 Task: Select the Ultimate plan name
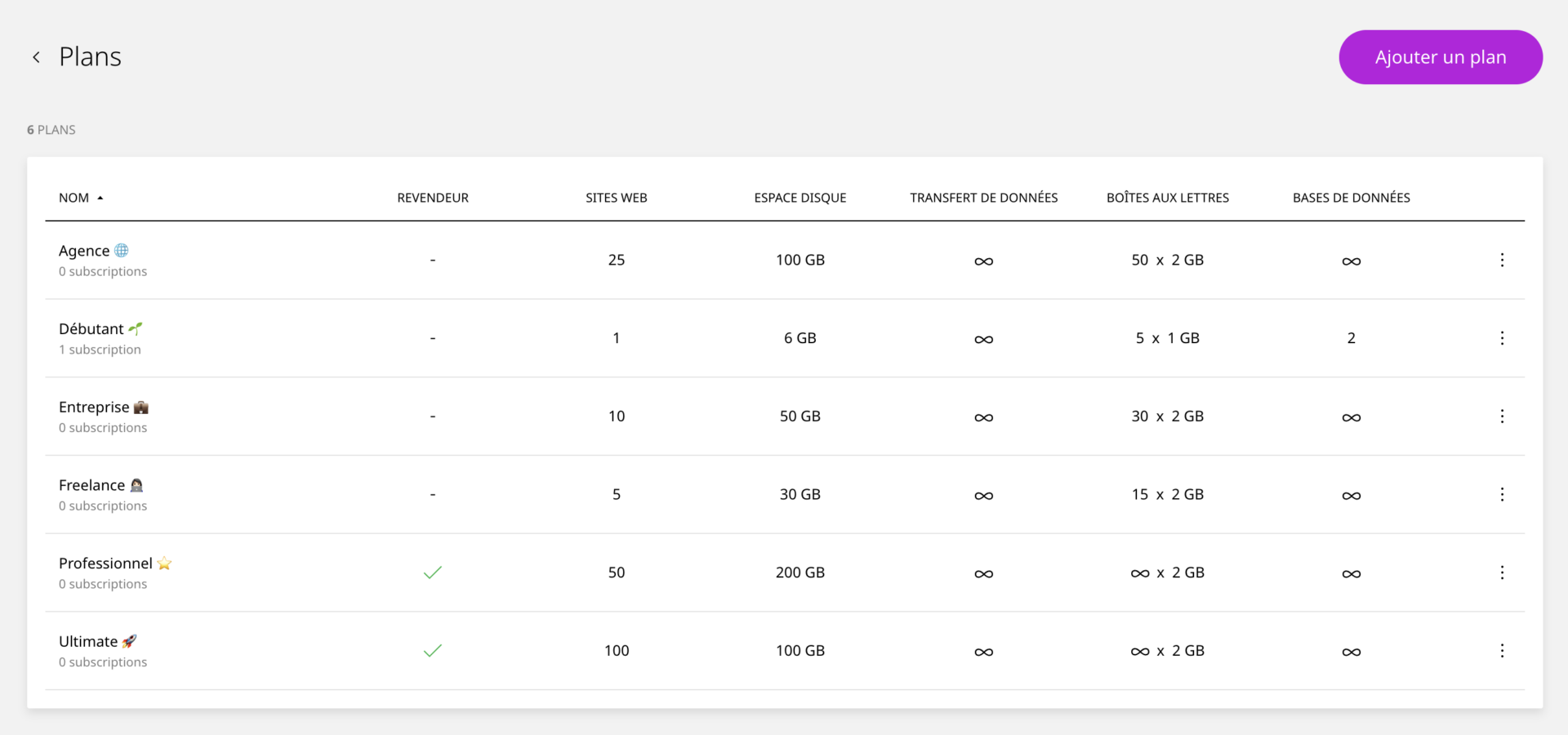pos(88,641)
